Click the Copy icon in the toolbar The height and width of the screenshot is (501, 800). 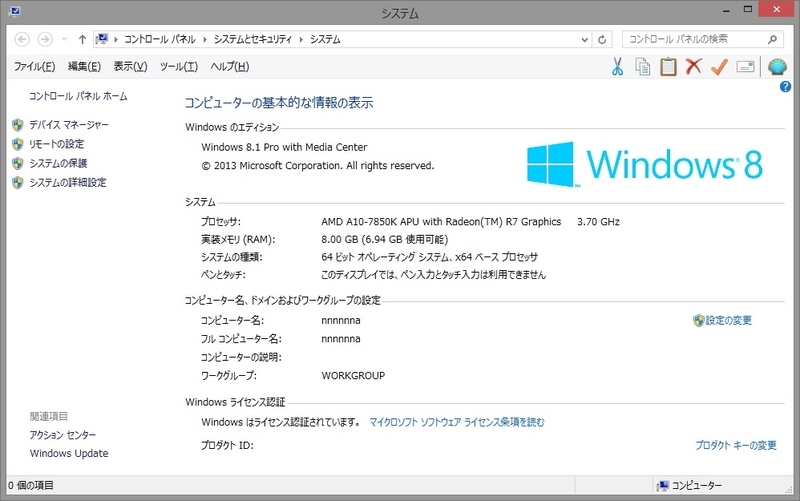click(x=643, y=66)
